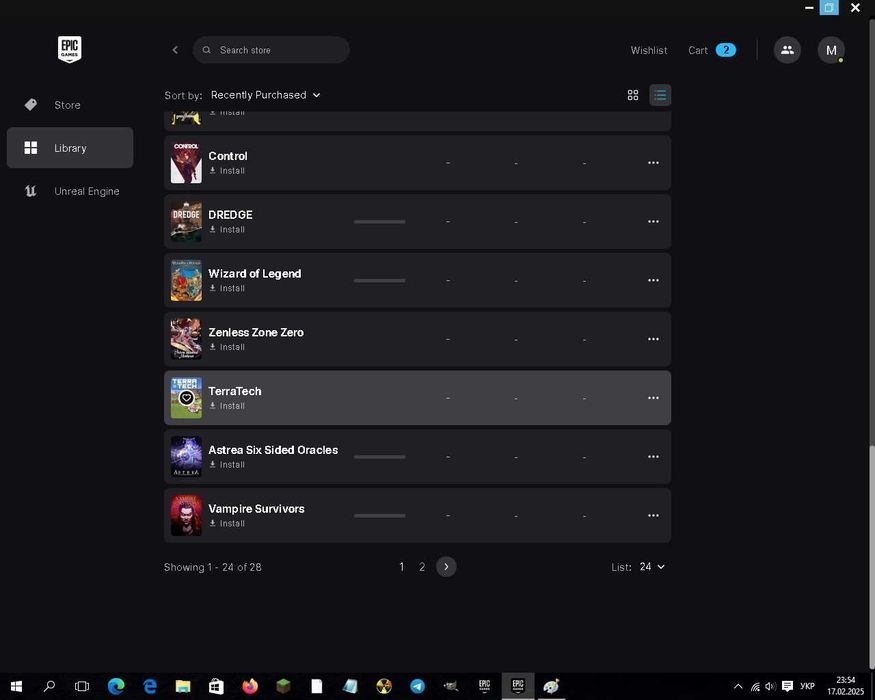
Task: Open more options for Astrea Six Sided Oracles
Action: (653, 457)
